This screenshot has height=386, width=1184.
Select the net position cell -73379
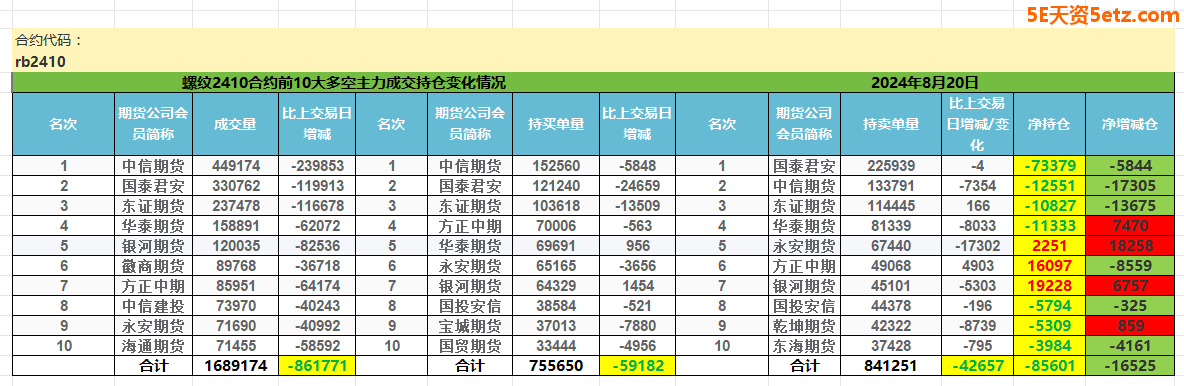coord(1049,165)
